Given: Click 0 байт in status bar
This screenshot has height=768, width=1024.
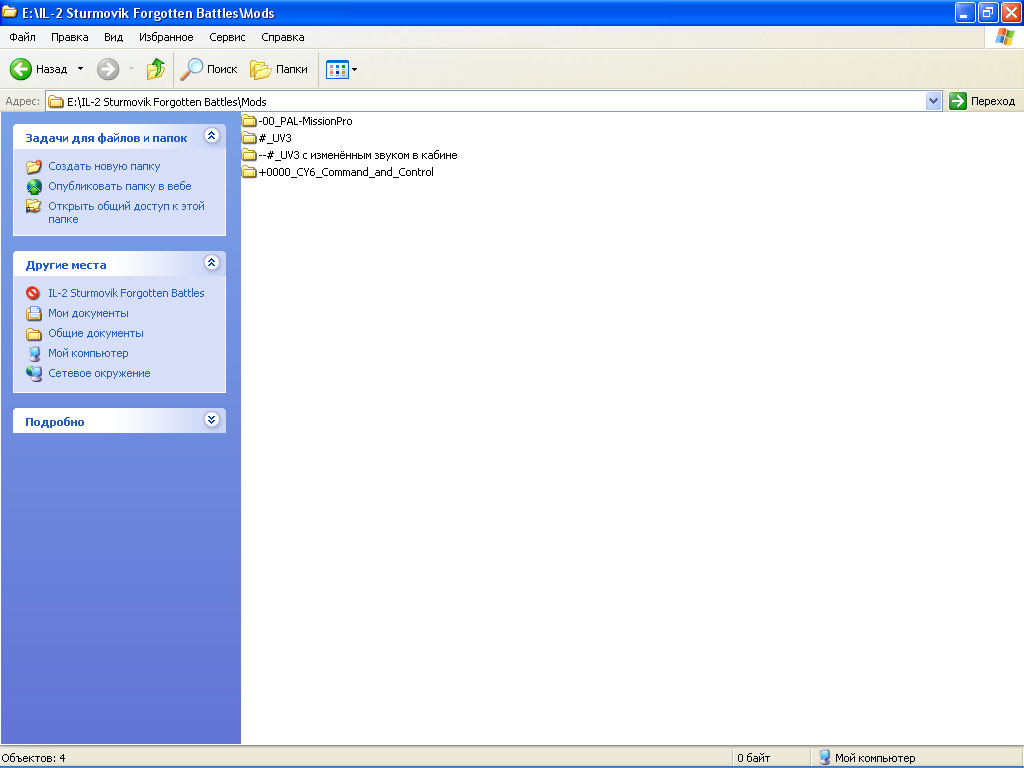Looking at the screenshot, I should click(x=754, y=758).
